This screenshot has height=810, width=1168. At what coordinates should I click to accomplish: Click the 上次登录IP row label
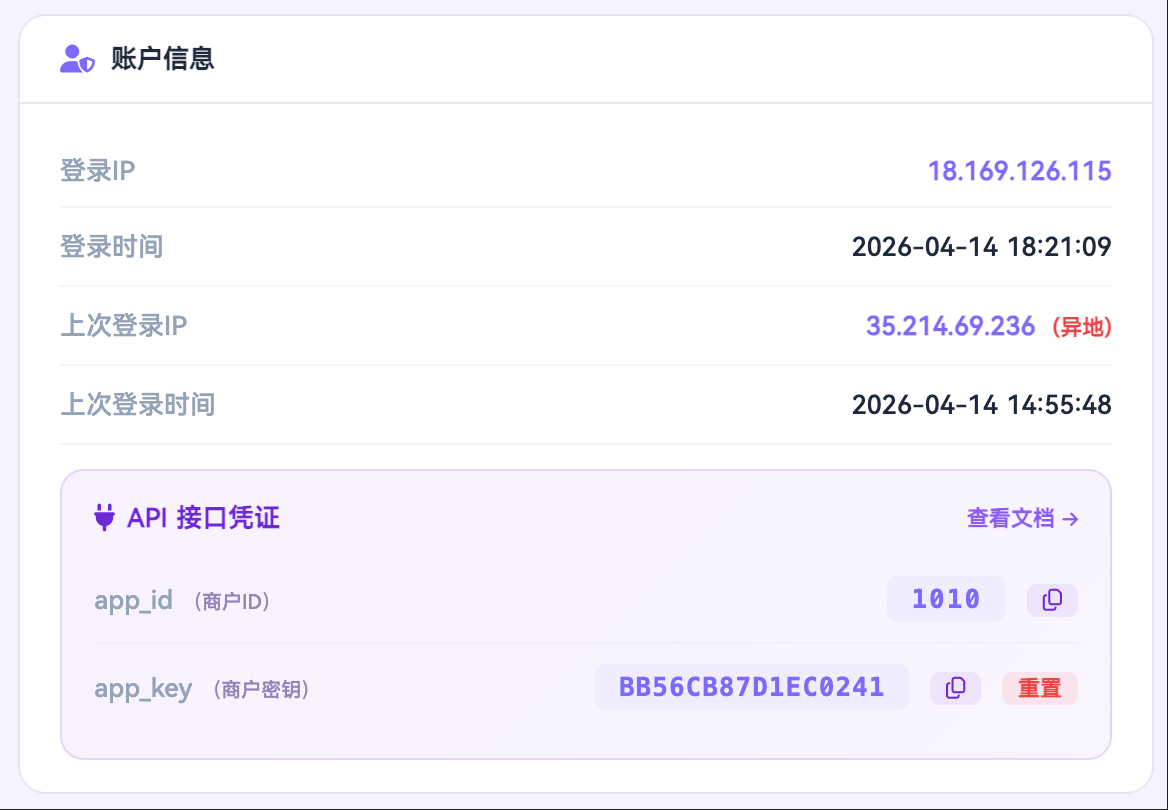tap(124, 326)
